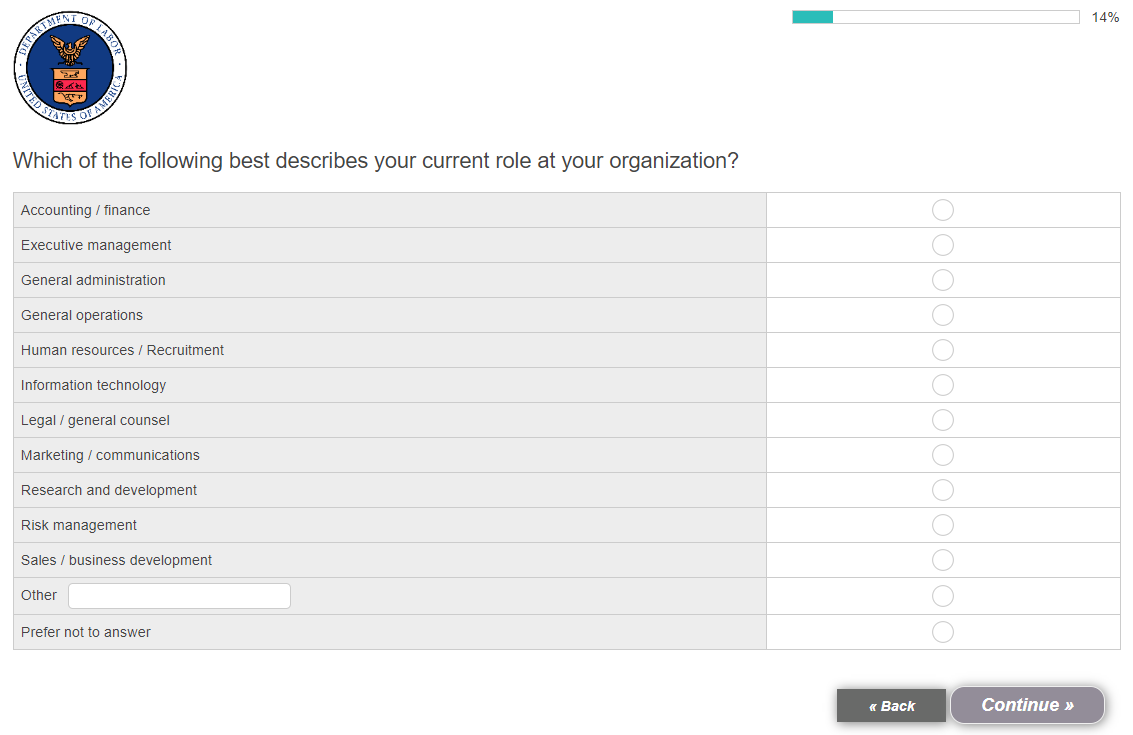The height and width of the screenshot is (735, 1133).
Task: Pick General operations radio option
Action: 942,315
